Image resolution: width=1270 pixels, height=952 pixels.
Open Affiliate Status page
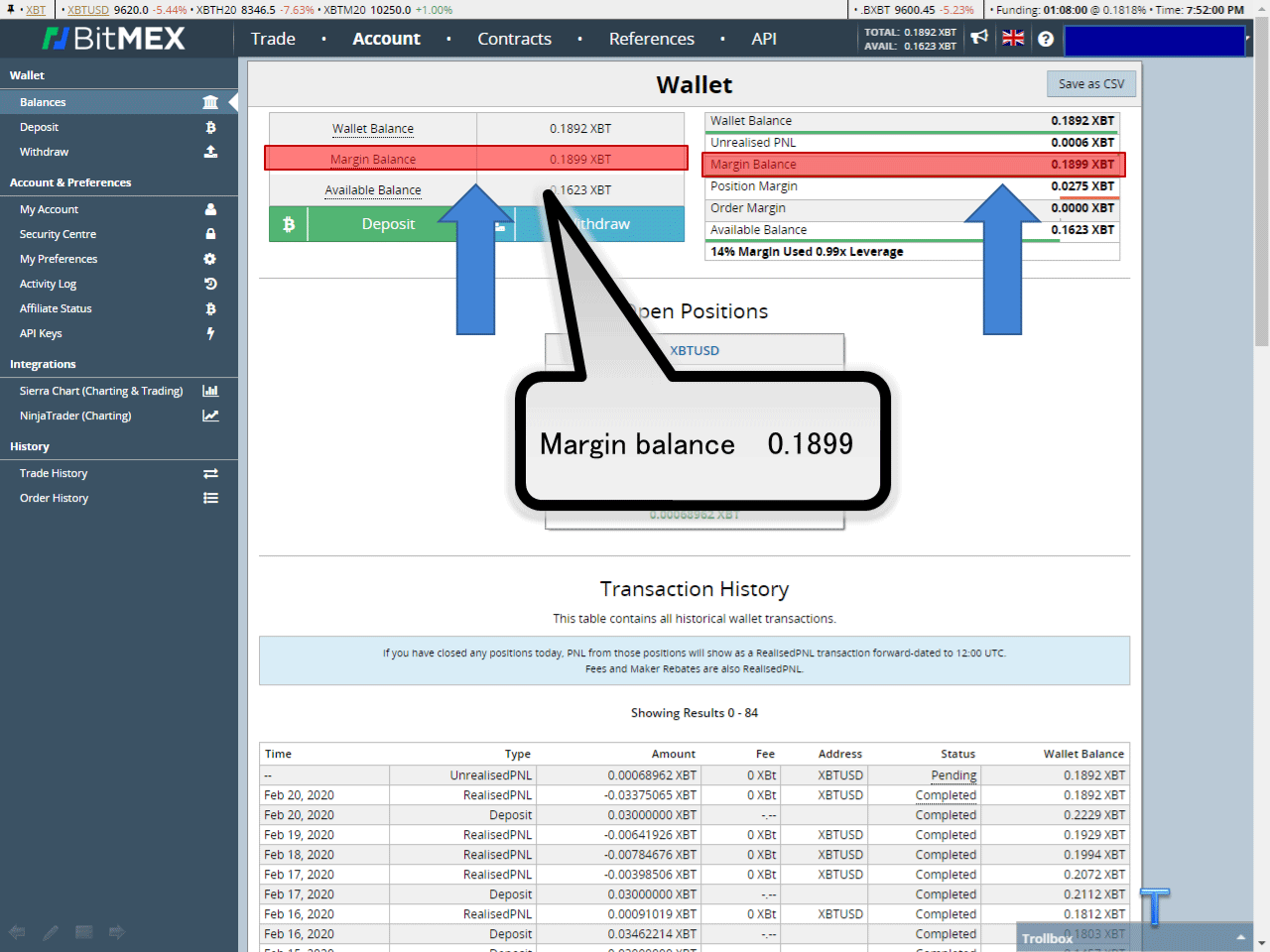coord(56,308)
